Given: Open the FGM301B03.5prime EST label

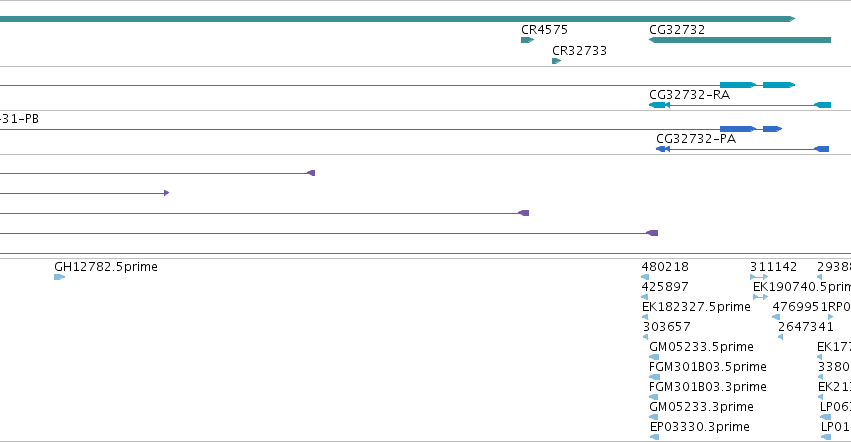Looking at the screenshot, I should [x=708, y=367].
